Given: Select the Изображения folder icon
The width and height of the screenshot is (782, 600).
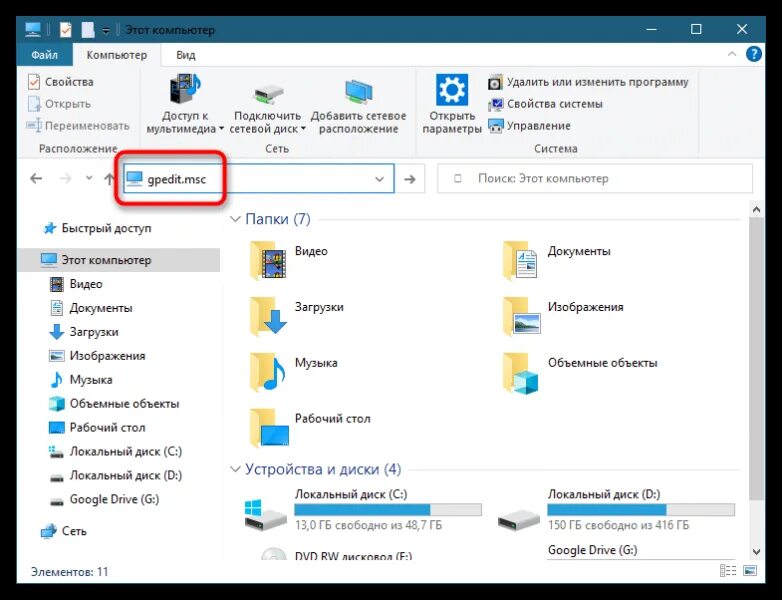Looking at the screenshot, I should click(x=521, y=316).
